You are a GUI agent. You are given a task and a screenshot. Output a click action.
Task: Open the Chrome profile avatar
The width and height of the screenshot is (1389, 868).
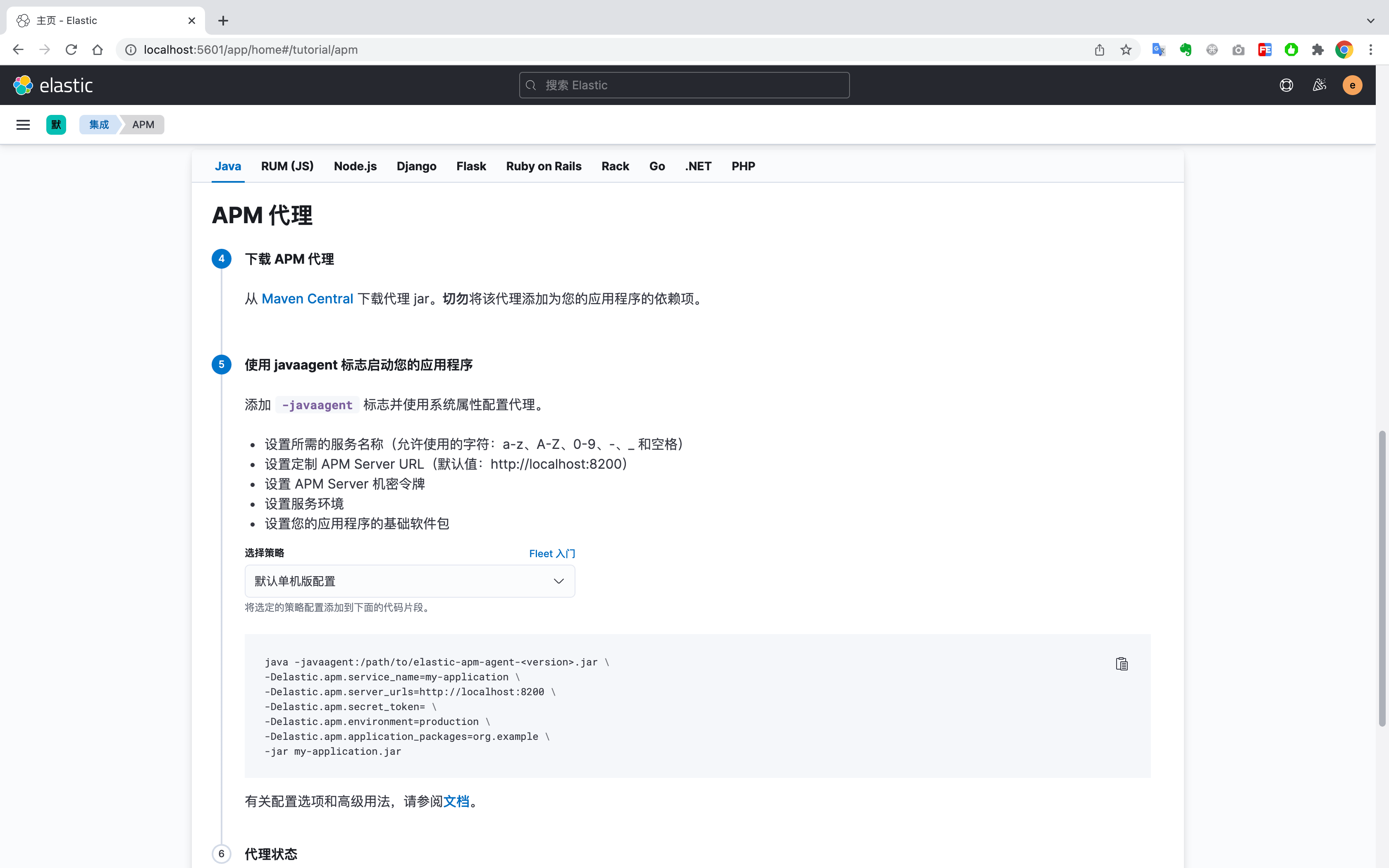point(1344,50)
